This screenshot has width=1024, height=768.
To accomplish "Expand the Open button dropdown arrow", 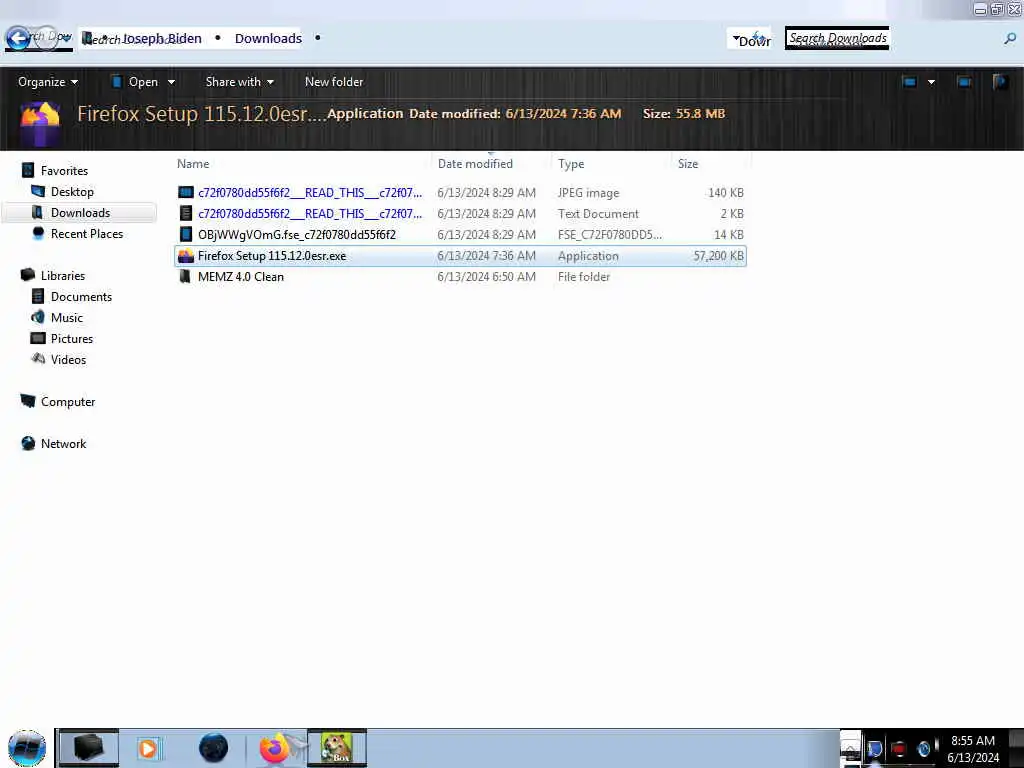I will click(171, 82).
